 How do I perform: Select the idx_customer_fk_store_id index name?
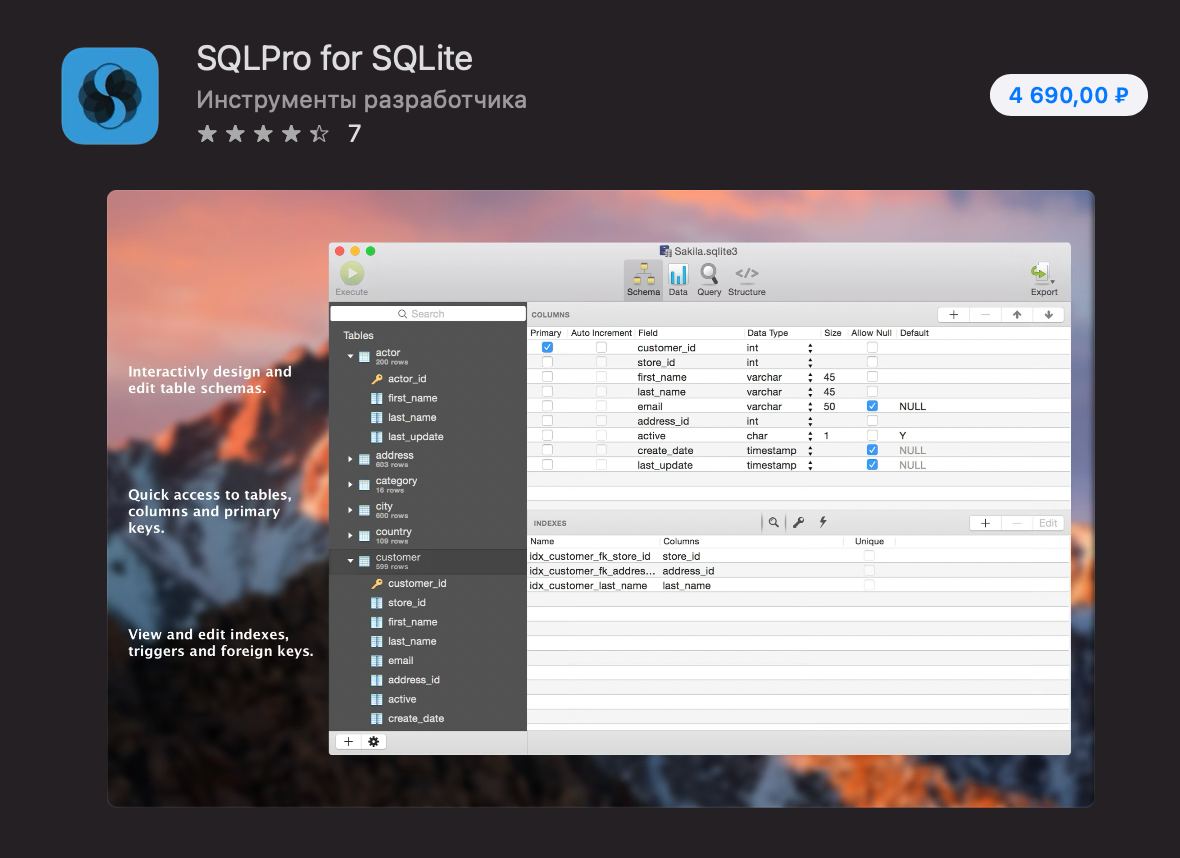click(589, 556)
